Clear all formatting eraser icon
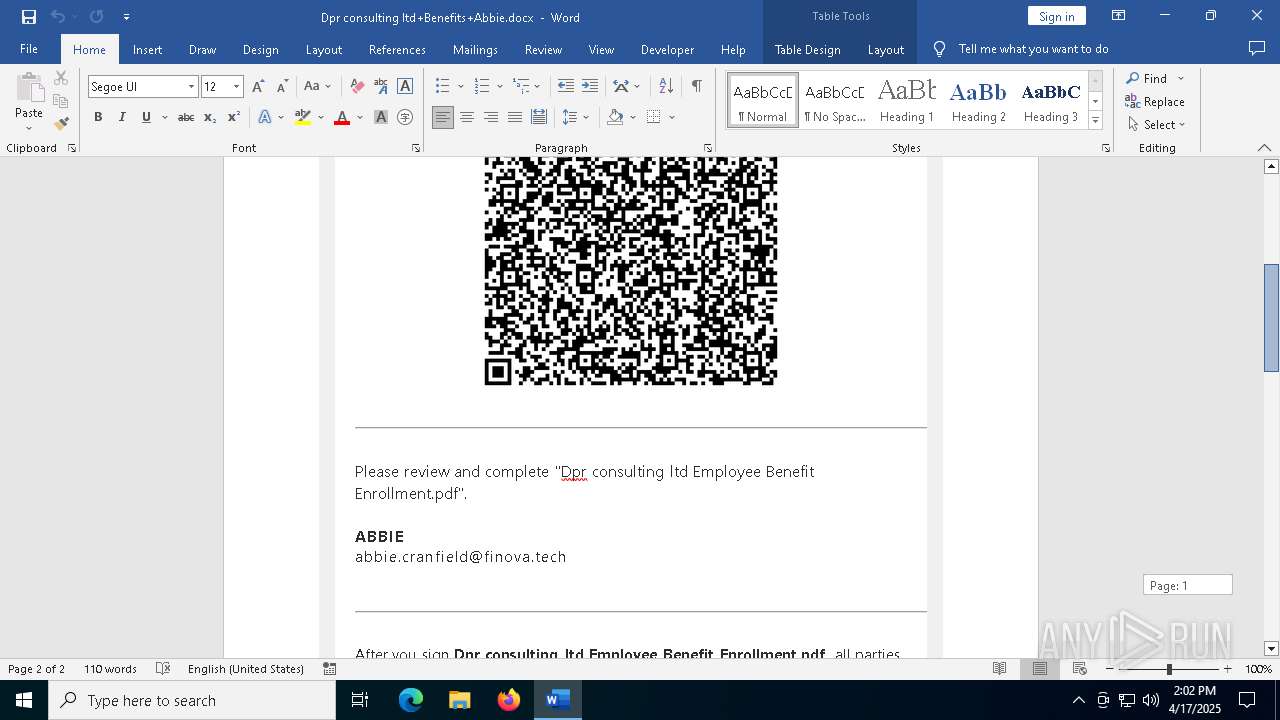Viewport: 1280px width, 720px height. click(357, 86)
